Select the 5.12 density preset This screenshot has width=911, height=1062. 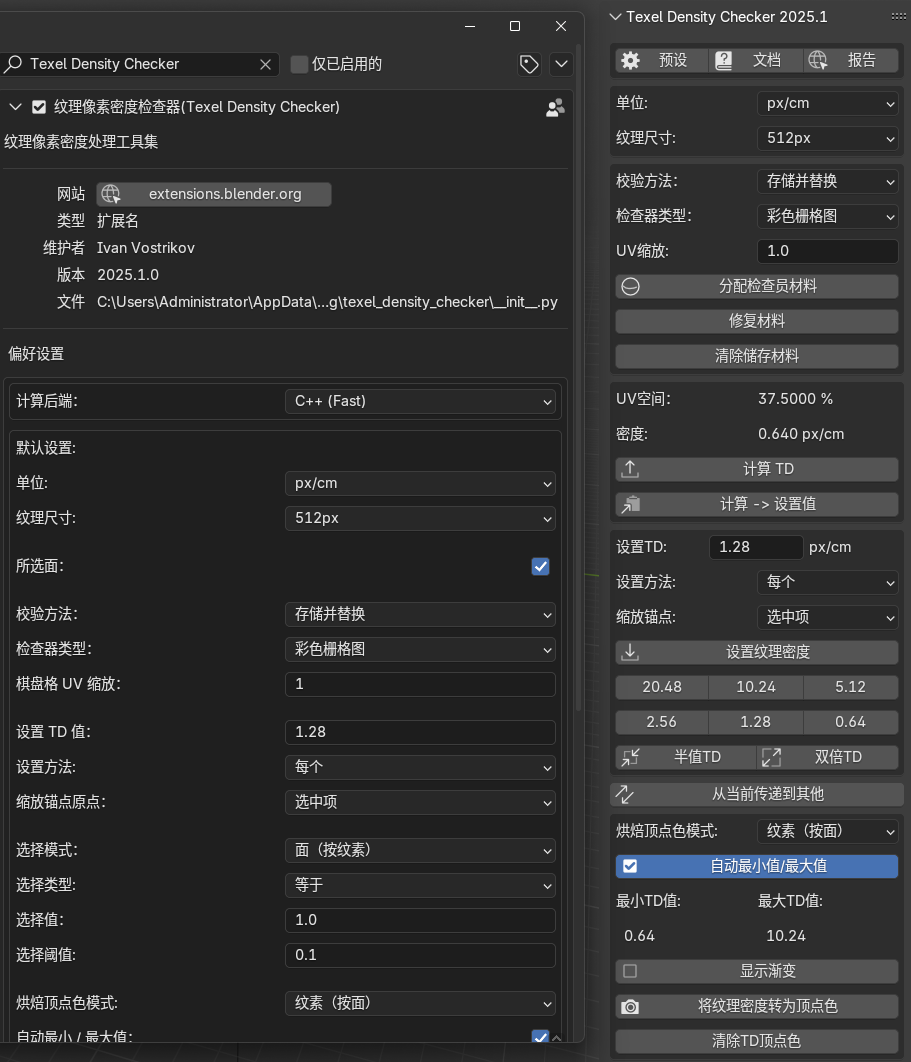pyautogui.click(x=851, y=687)
